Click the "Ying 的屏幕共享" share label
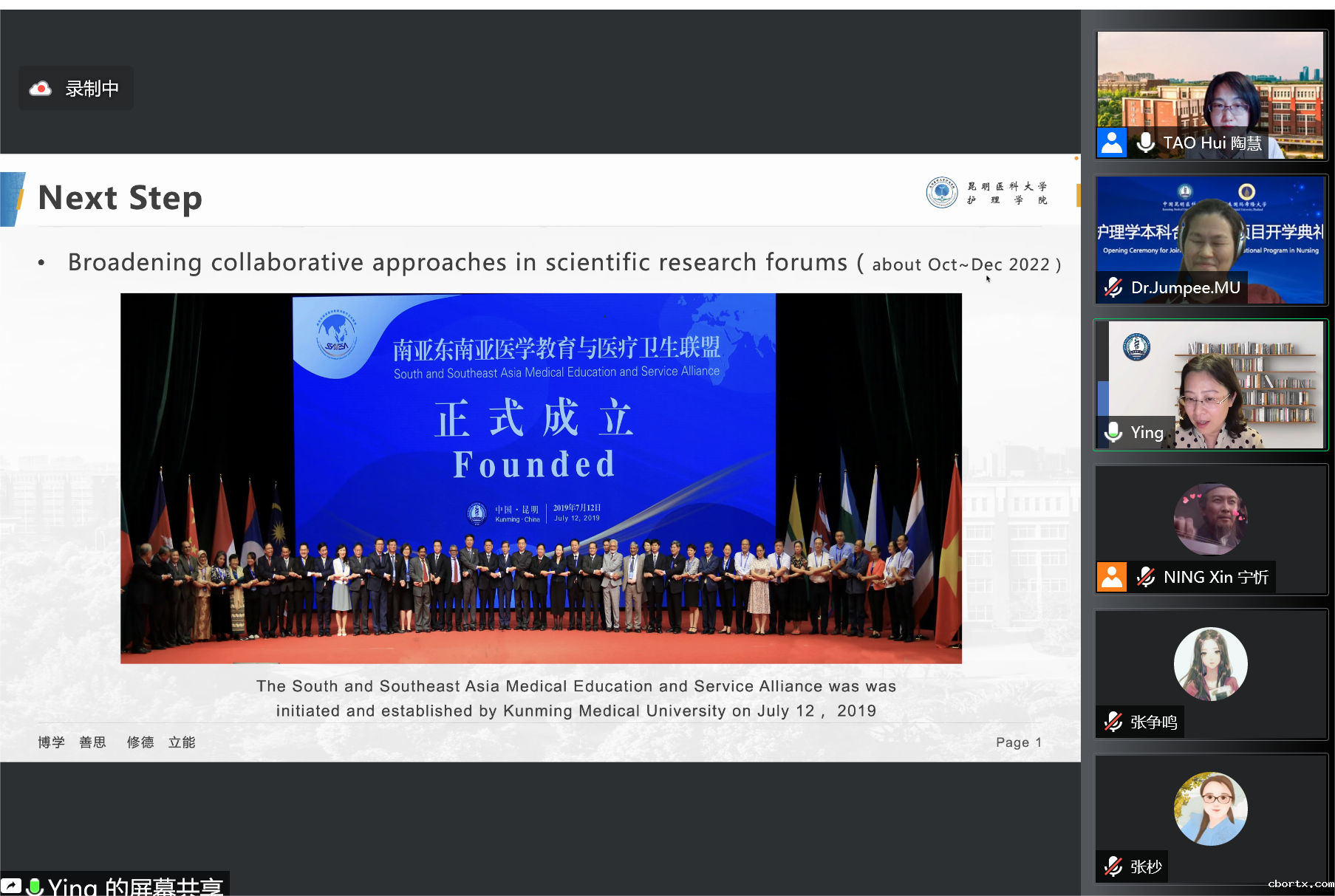The height and width of the screenshot is (896, 1335). [135, 886]
